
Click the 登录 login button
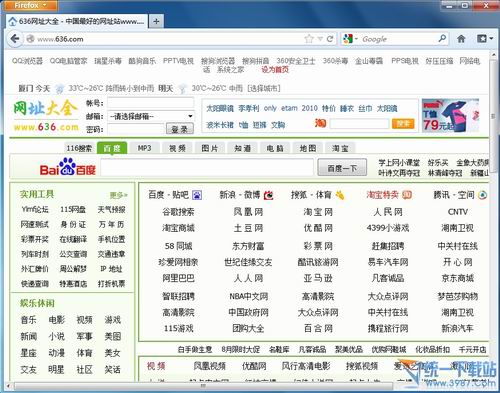(x=180, y=129)
